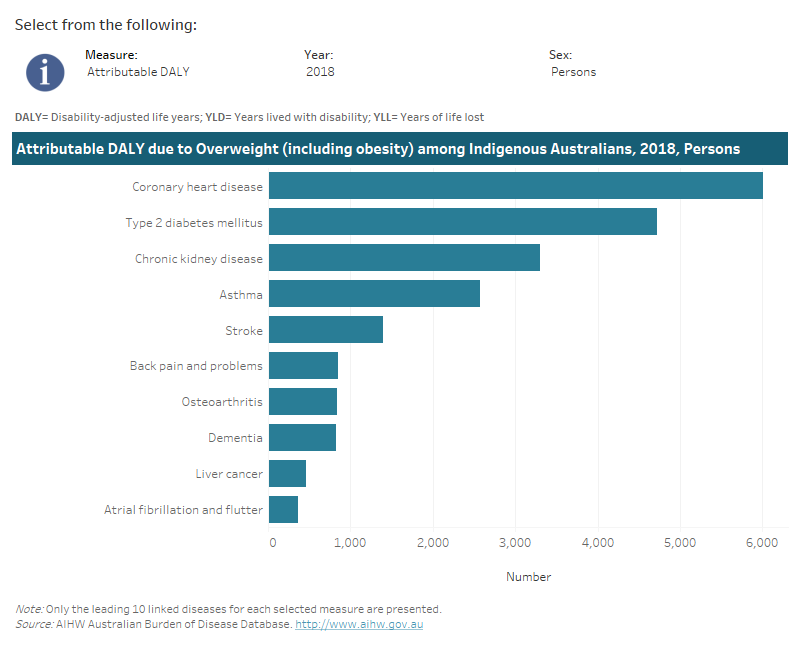The height and width of the screenshot is (650, 800).
Task: Select the Chronic kidney disease bar
Action: click(x=400, y=258)
